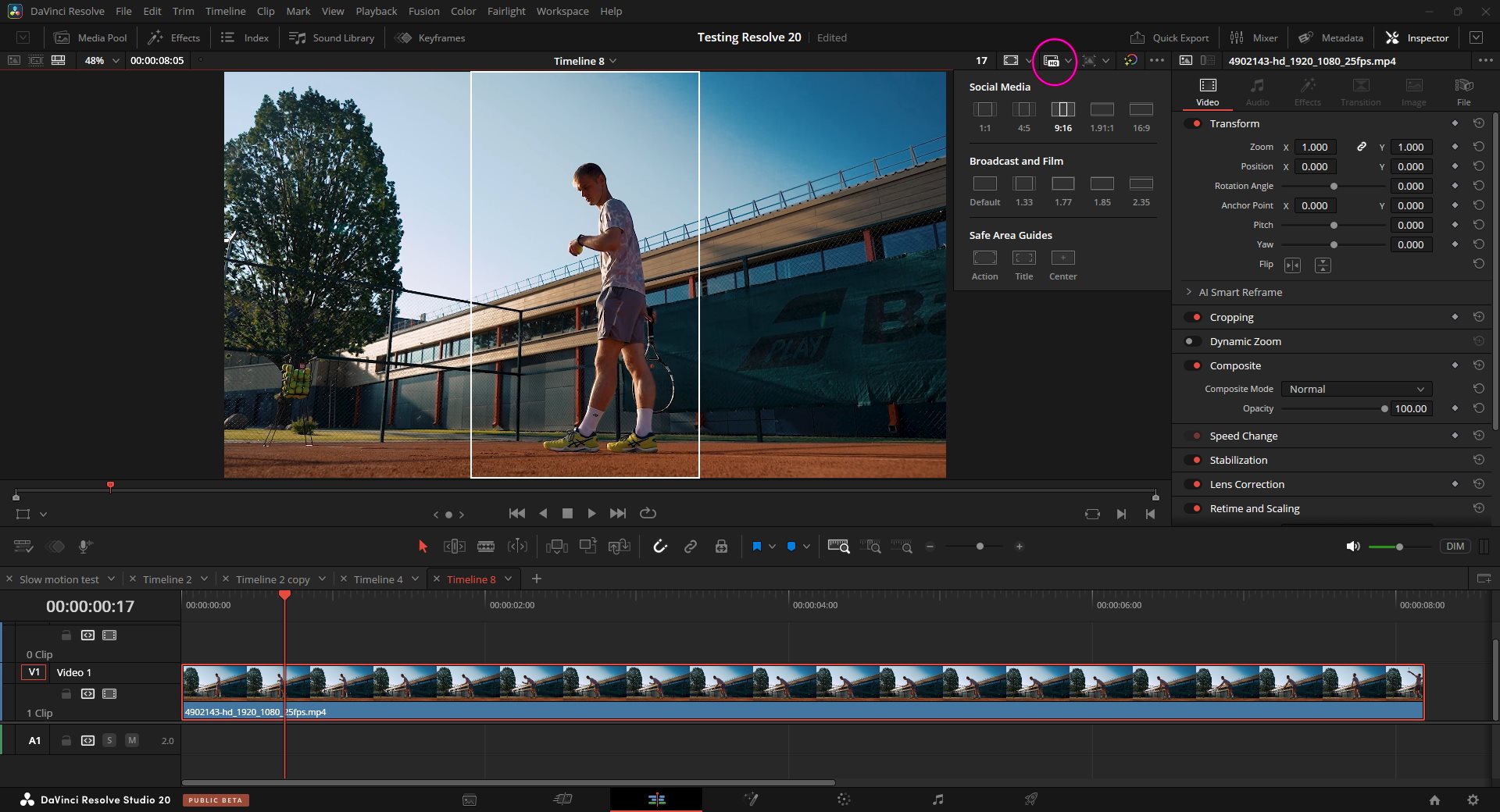
Task: Open project settings gear icon
Action: tap(1473, 800)
